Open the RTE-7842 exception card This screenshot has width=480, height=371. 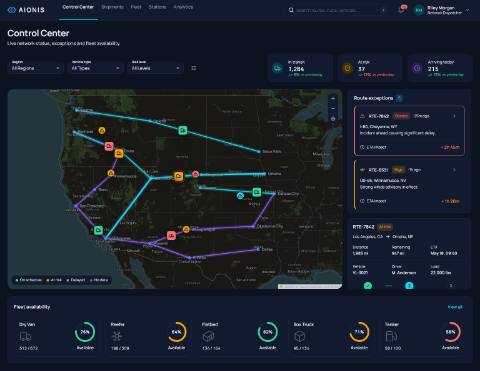[x=409, y=131]
